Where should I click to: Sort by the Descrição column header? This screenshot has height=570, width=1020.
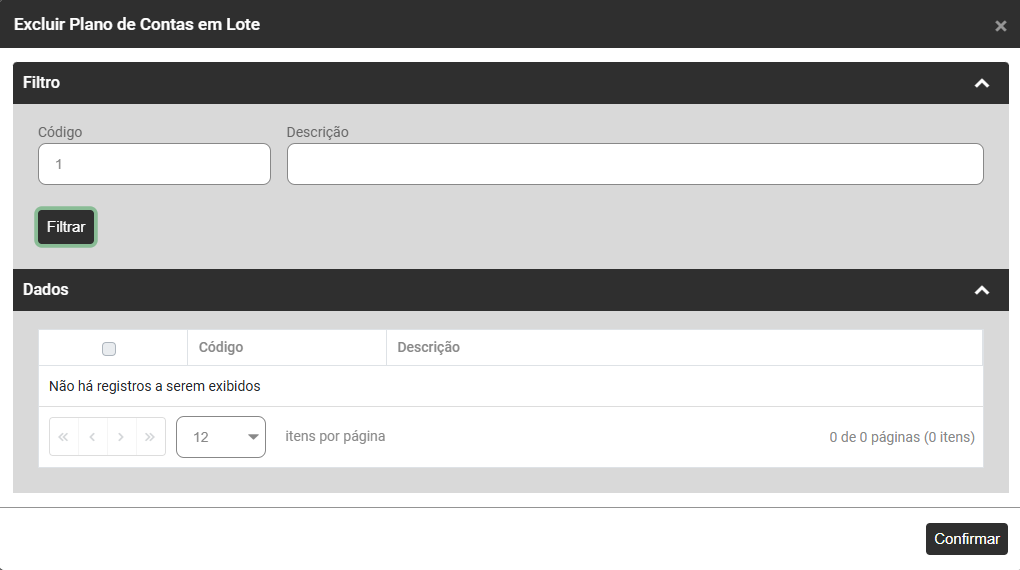(x=428, y=347)
